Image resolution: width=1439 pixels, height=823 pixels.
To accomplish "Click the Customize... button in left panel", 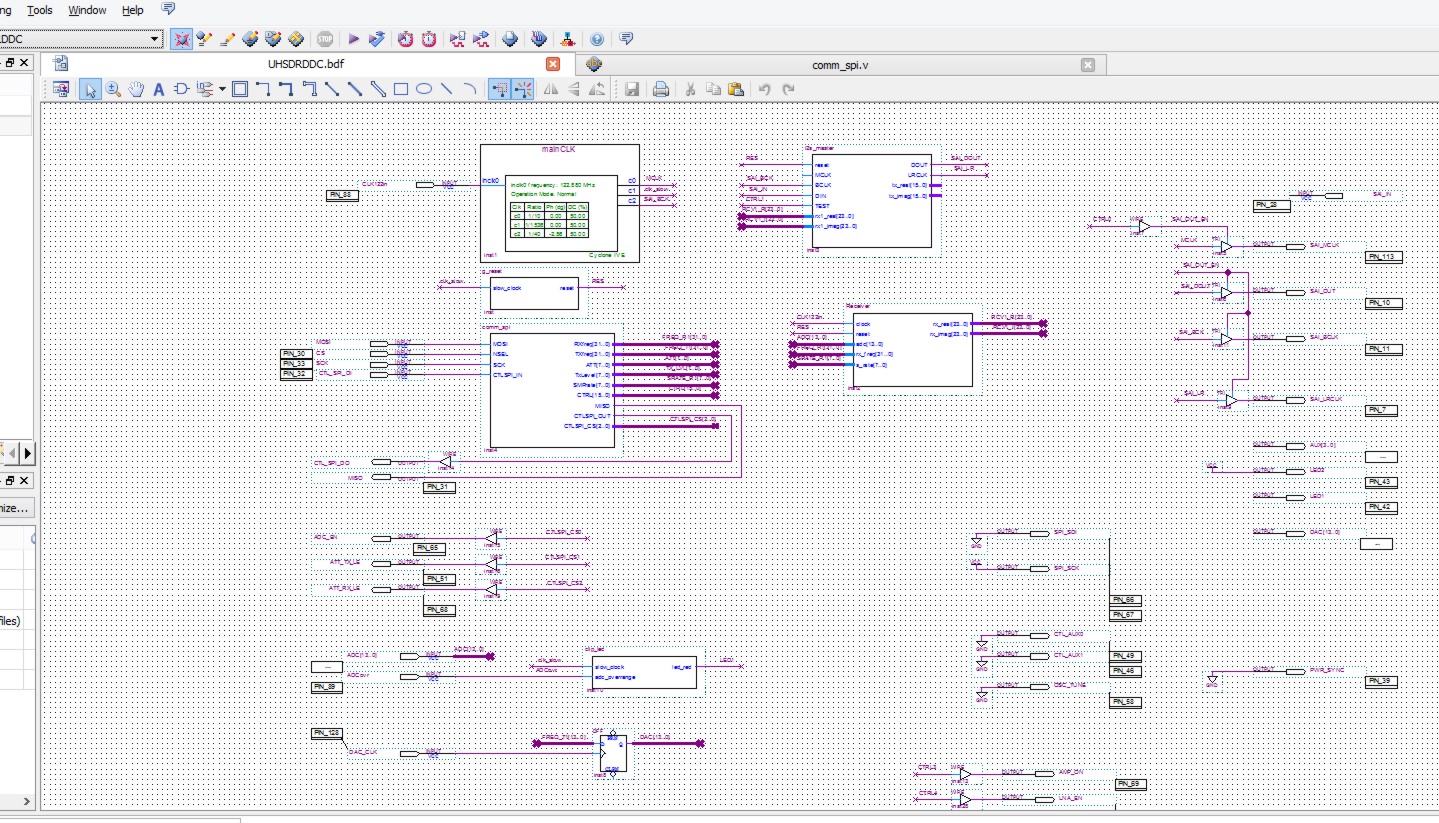I will 16,507.
